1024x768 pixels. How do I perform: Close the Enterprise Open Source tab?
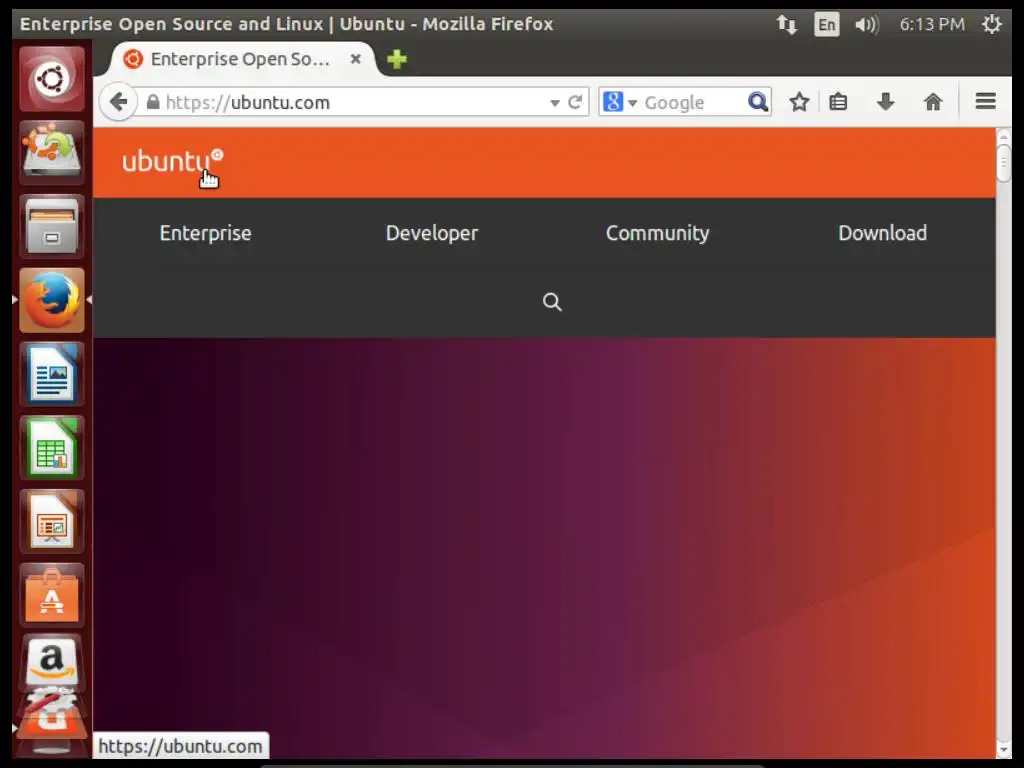tap(355, 59)
